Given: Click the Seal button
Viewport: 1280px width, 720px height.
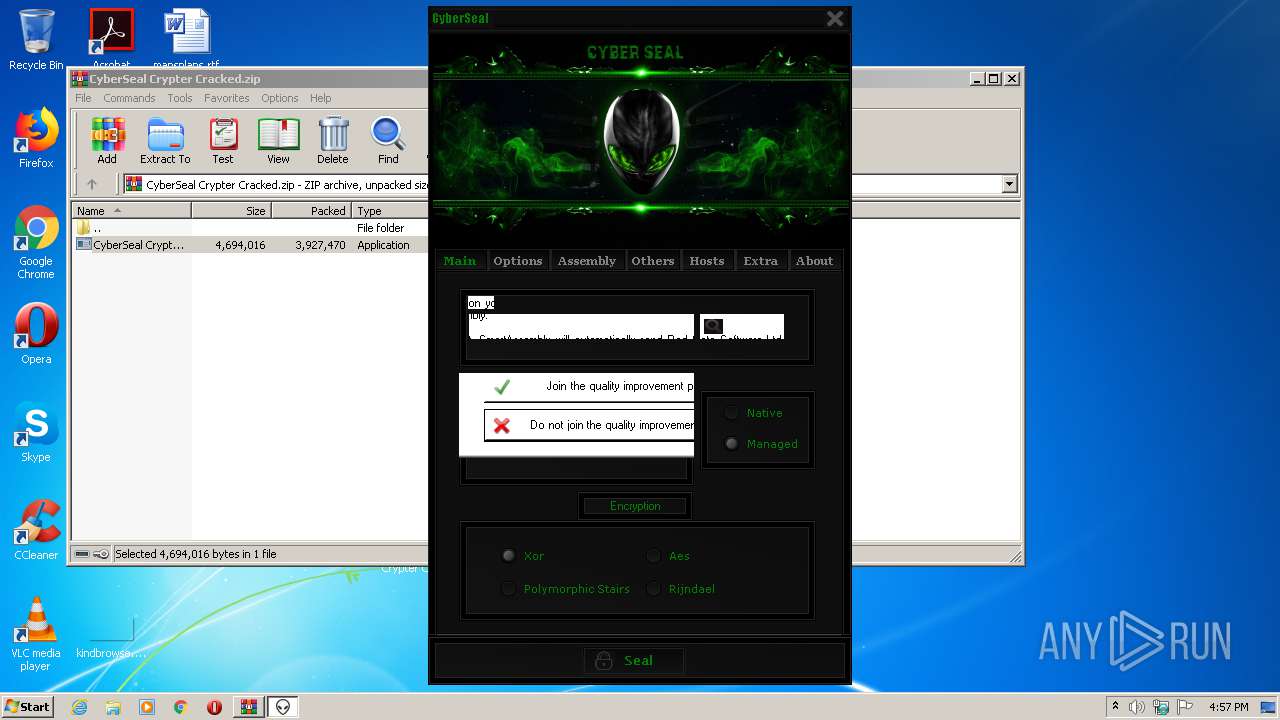Looking at the screenshot, I should point(634,660).
